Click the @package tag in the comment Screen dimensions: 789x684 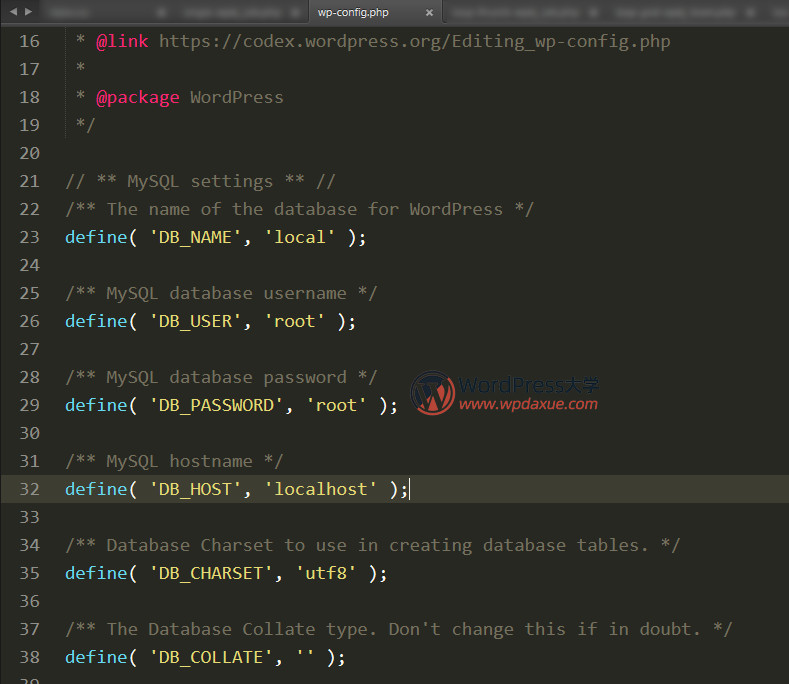[x=137, y=97]
